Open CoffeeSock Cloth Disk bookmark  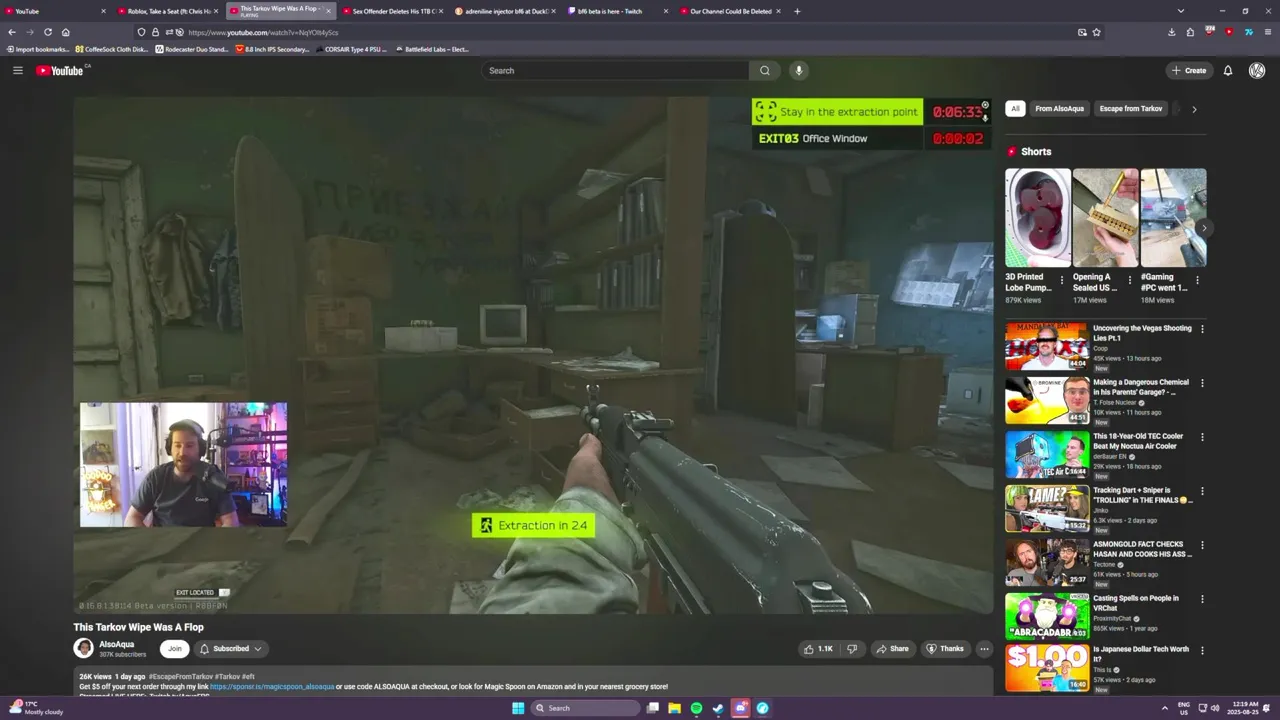tap(111, 49)
